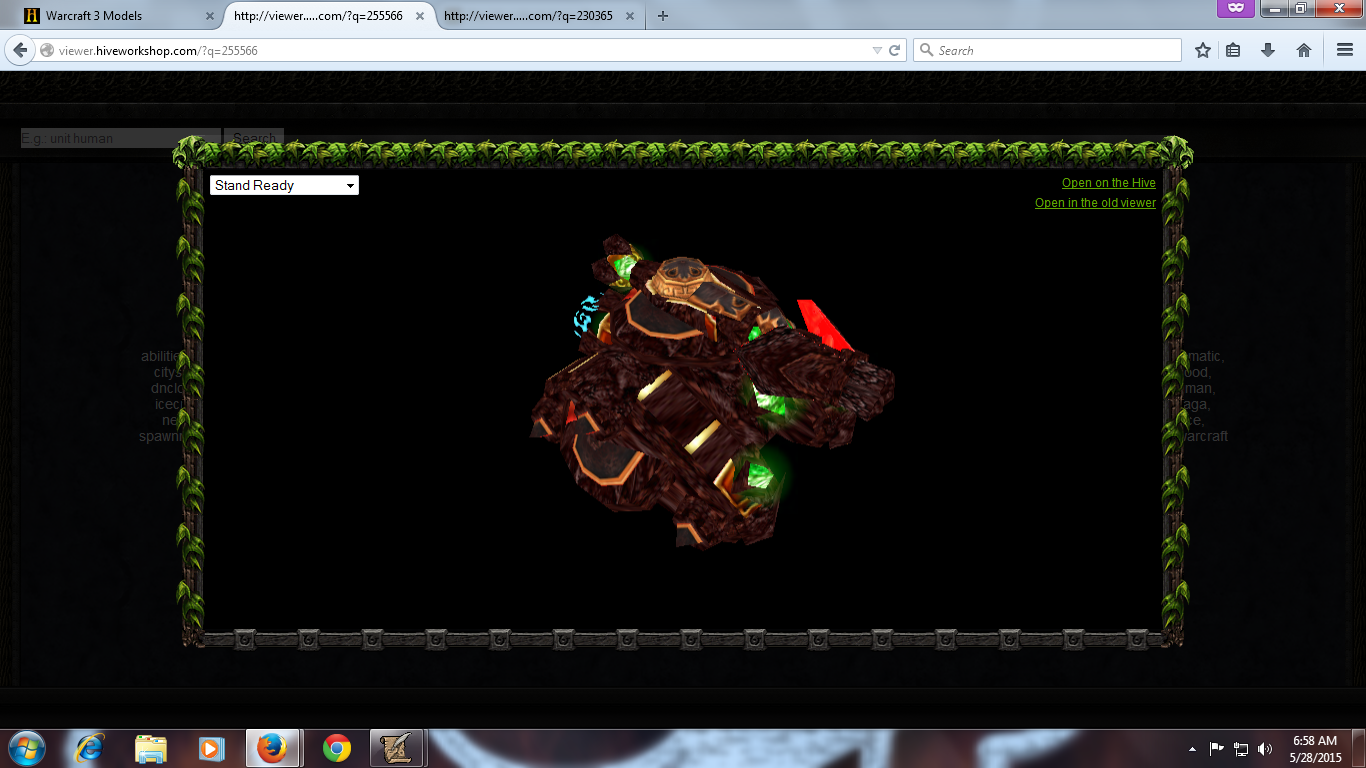Go back using the Firefox back arrow
This screenshot has height=768, width=1366.
[x=20, y=50]
